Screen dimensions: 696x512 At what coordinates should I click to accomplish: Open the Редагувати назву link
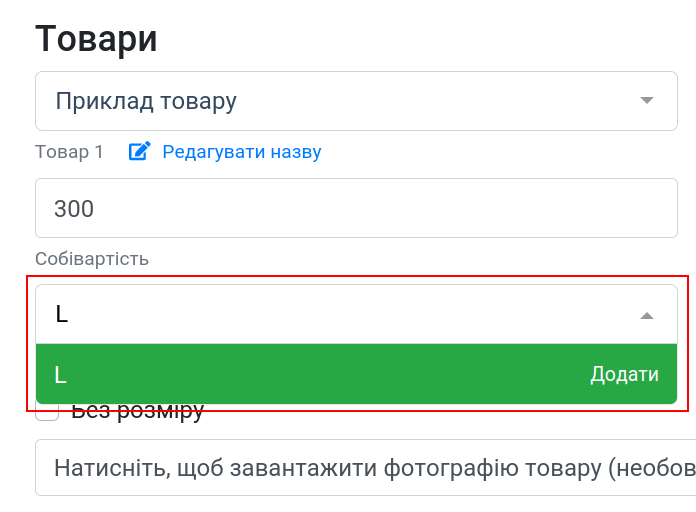tap(241, 152)
